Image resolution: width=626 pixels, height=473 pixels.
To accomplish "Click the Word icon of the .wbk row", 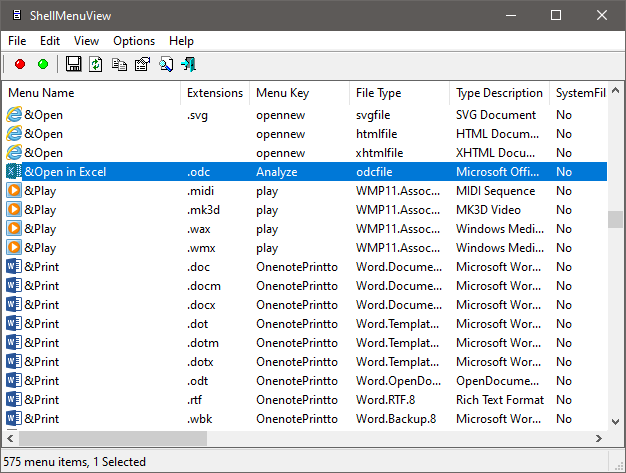I will point(14,419).
